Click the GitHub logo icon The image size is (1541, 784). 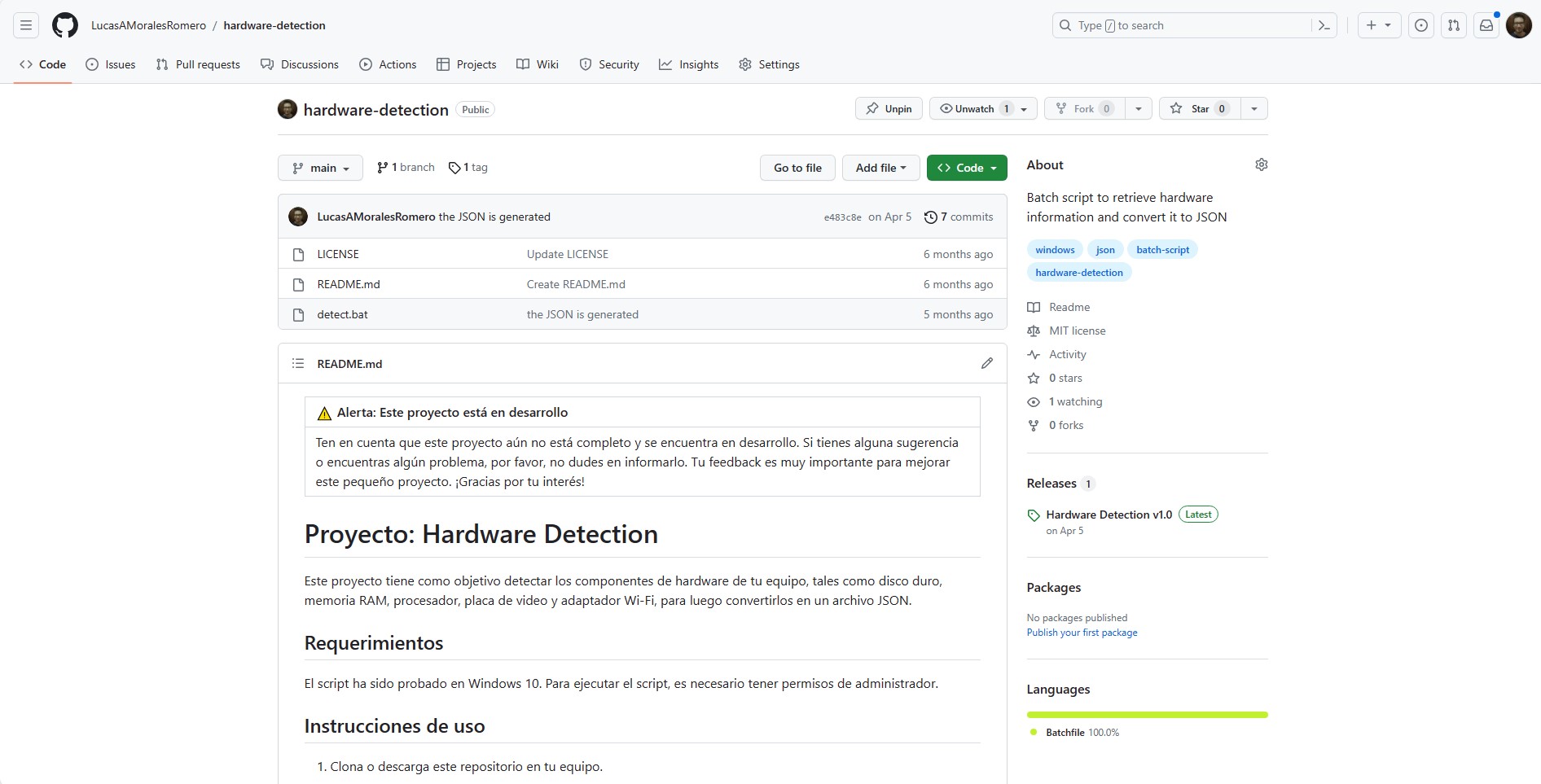click(65, 25)
